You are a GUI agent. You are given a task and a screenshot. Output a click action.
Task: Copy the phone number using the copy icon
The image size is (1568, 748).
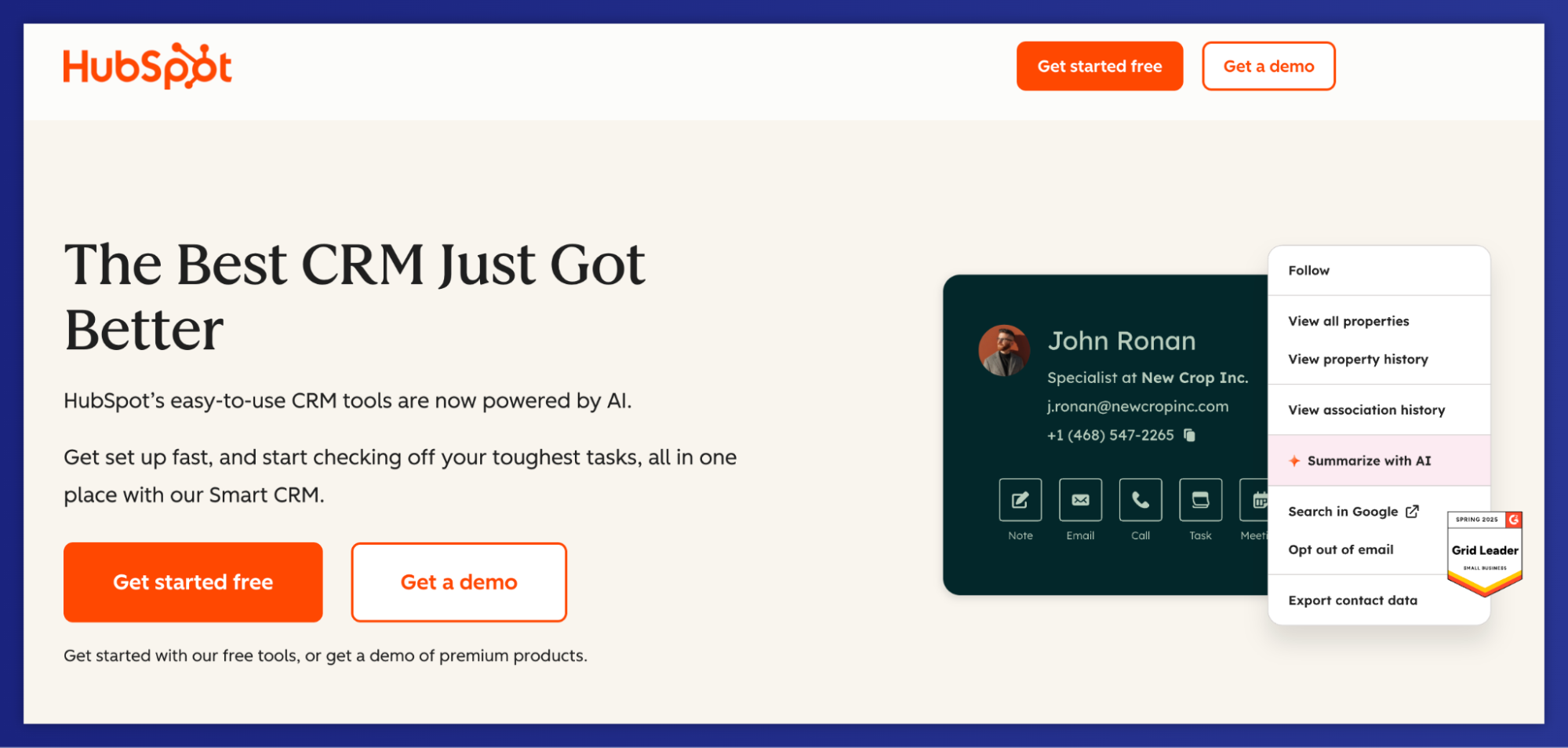coord(1188,435)
